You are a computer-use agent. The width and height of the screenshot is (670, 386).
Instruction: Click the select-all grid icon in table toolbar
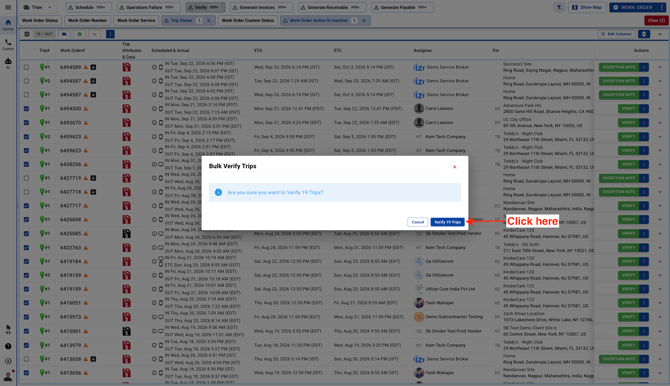point(26,34)
